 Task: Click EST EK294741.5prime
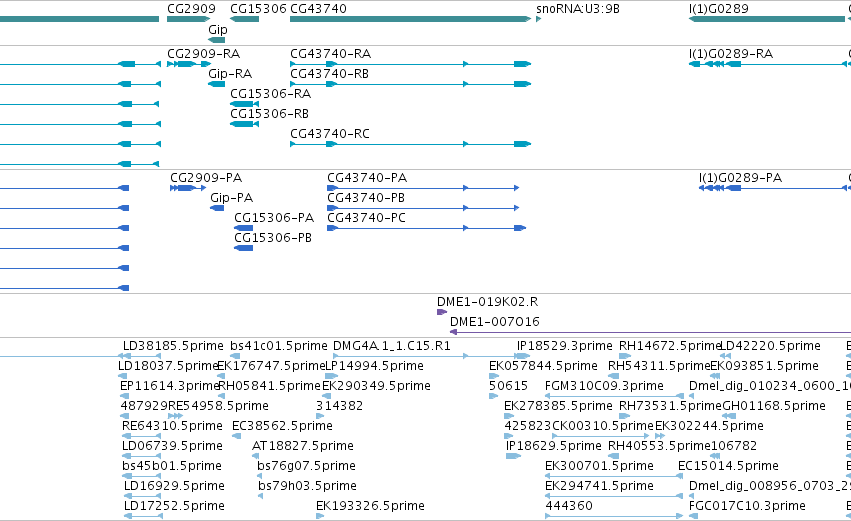click(599, 486)
